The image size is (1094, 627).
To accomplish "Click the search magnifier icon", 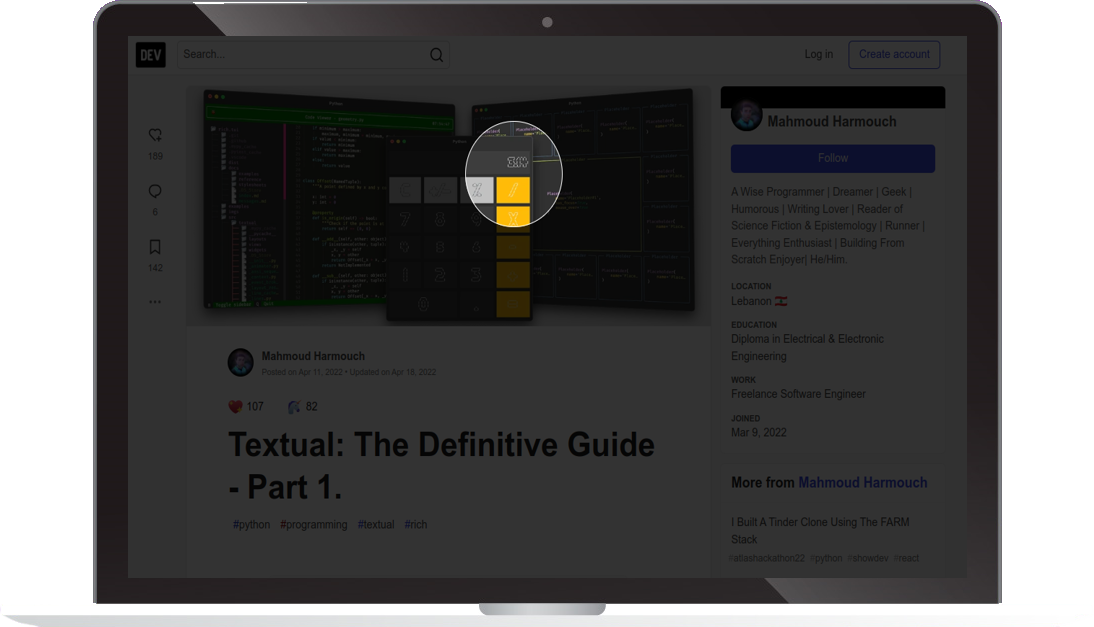I will pos(436,55).
